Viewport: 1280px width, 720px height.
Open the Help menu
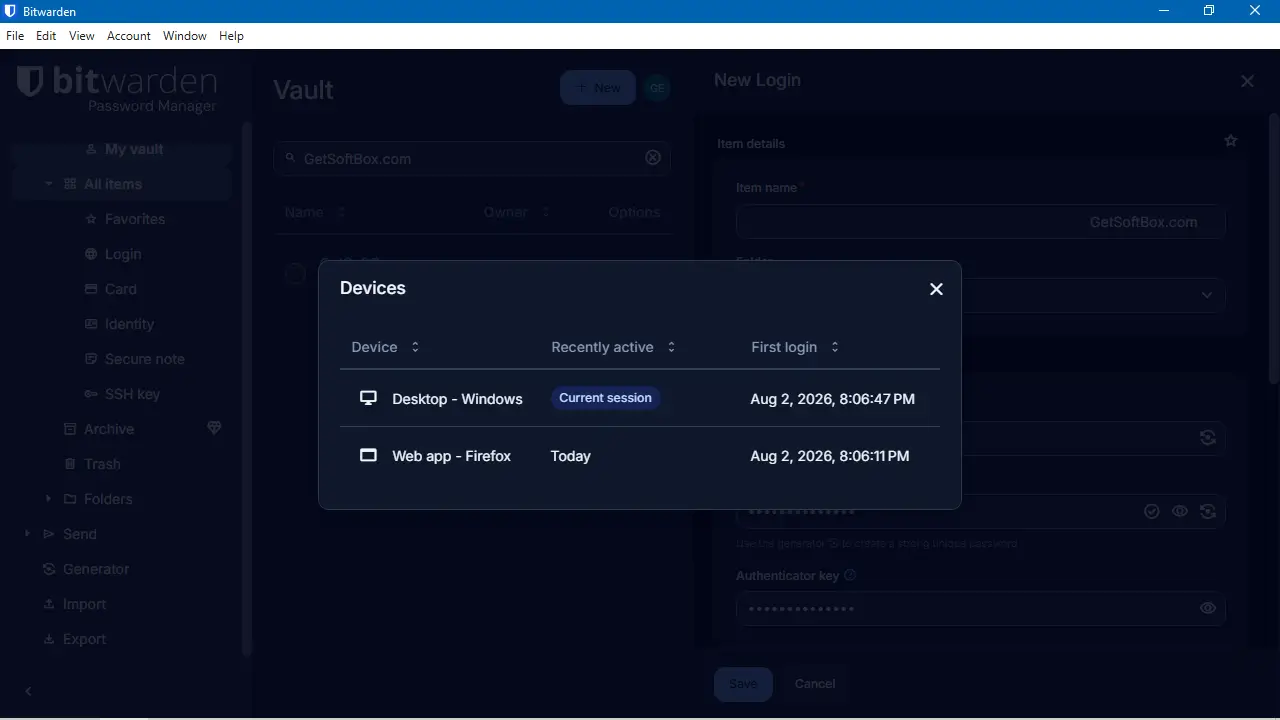click(x=231, y=36)
